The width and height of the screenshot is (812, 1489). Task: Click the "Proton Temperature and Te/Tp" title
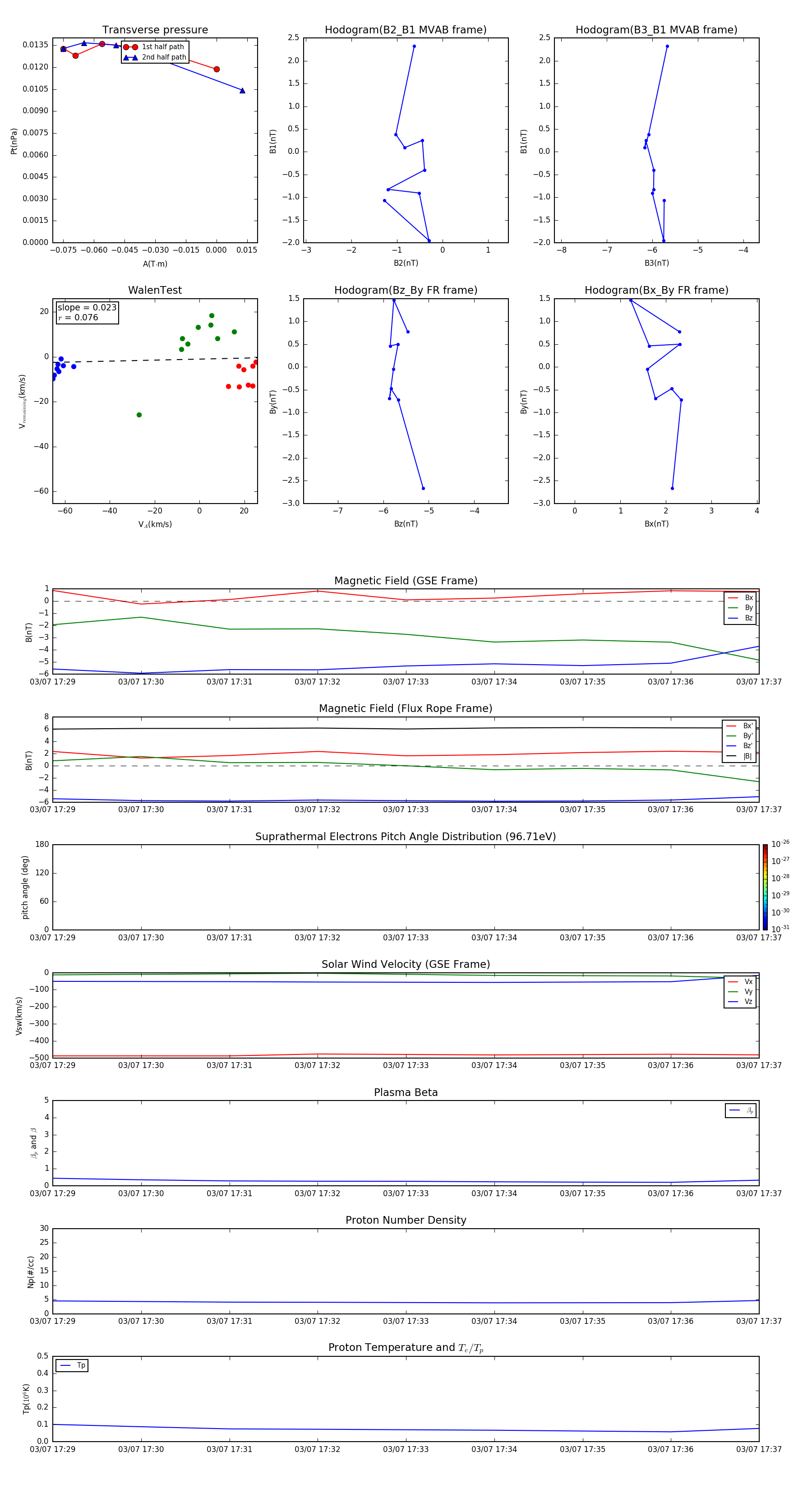click(x=406, y=1348)
